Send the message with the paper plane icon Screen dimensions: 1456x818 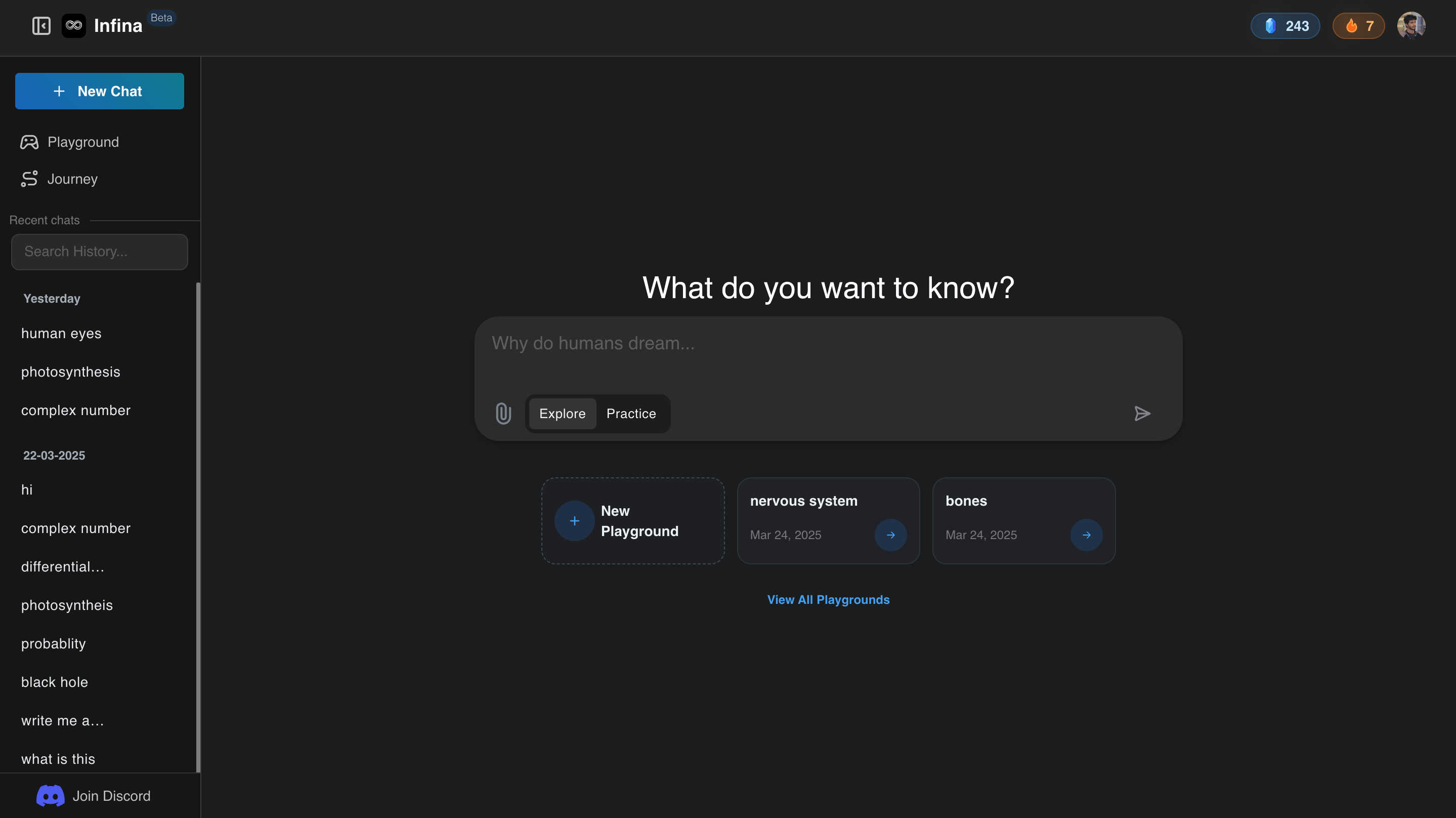[x=1142, y=414]
